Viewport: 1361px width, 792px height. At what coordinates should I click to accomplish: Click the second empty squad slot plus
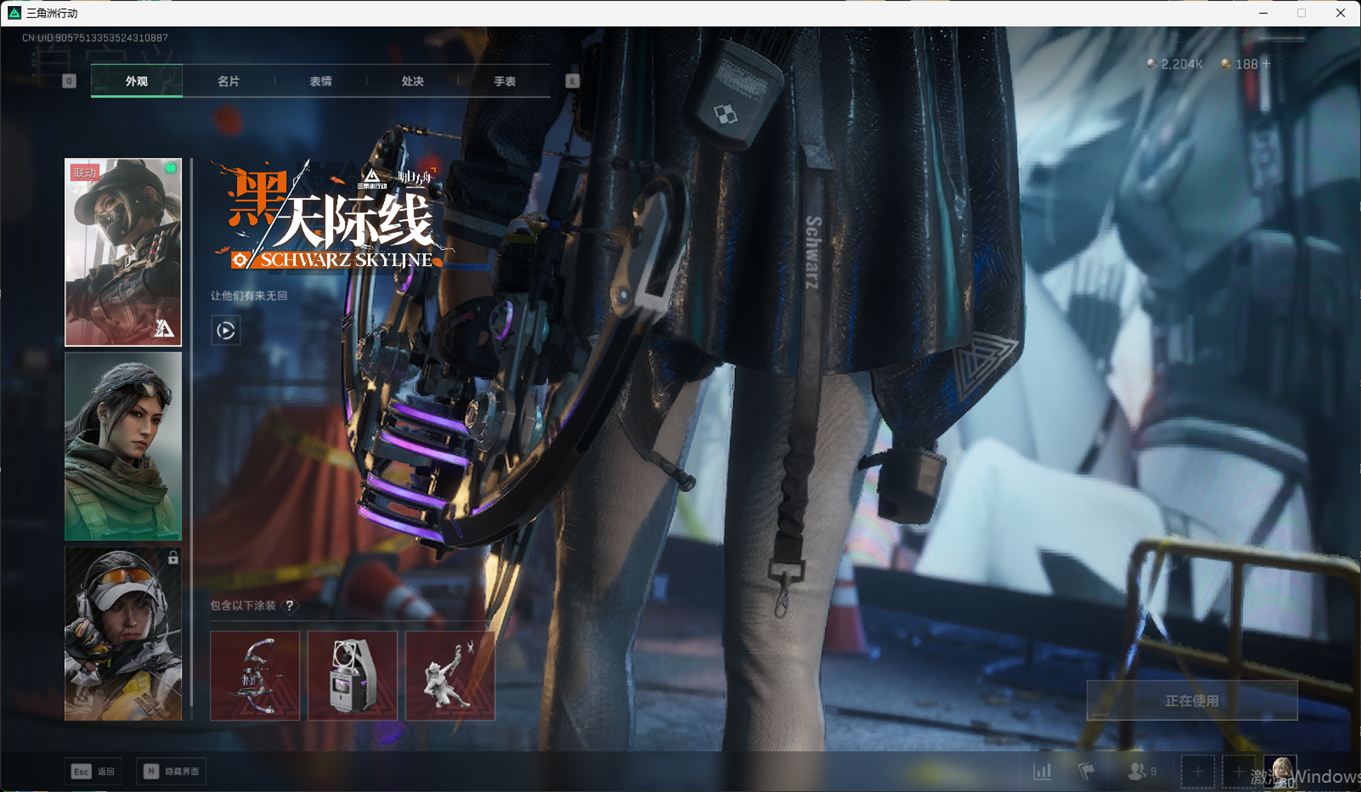pos(1238,772)
